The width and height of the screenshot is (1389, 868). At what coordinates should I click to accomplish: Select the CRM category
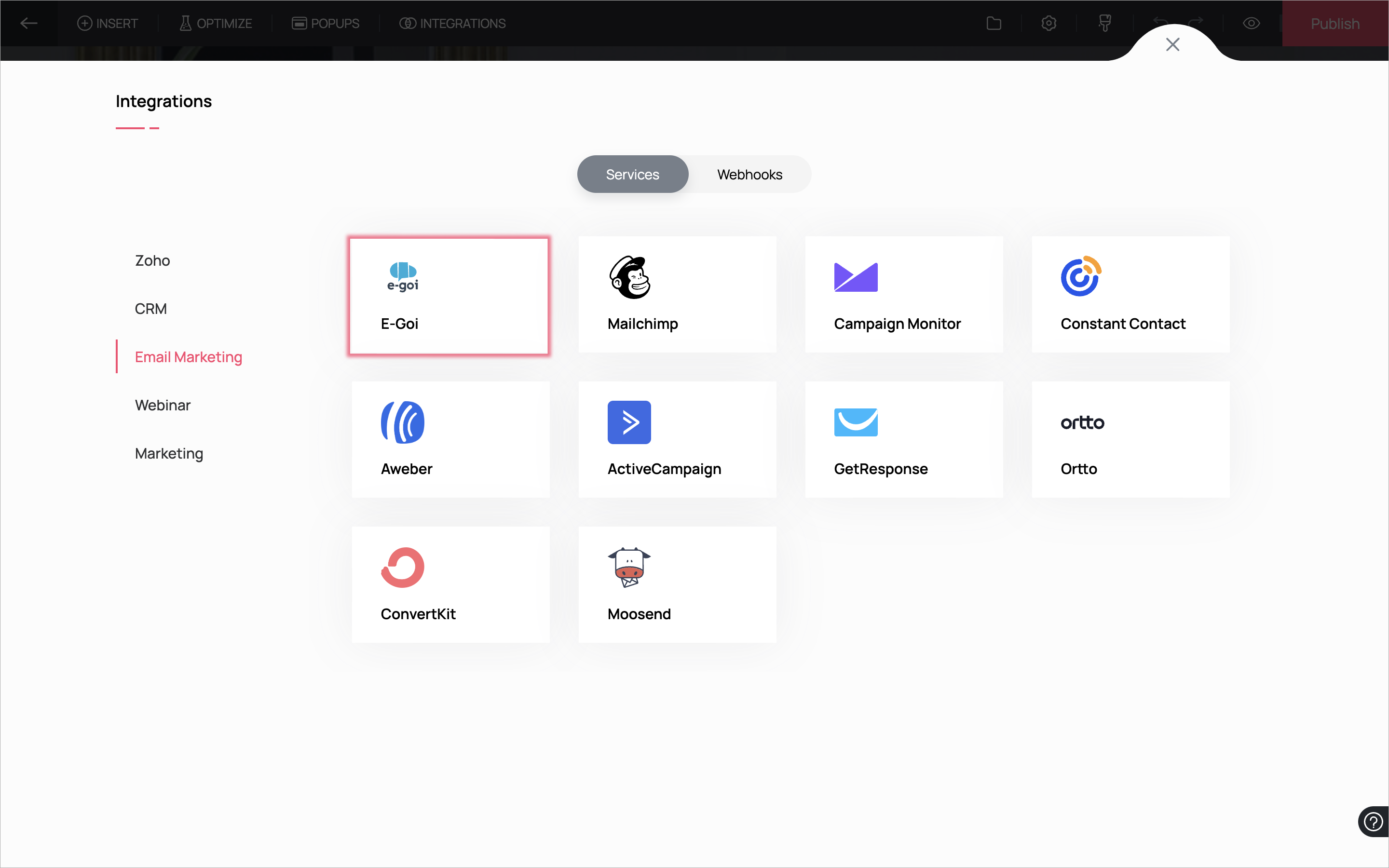(151, 309)
